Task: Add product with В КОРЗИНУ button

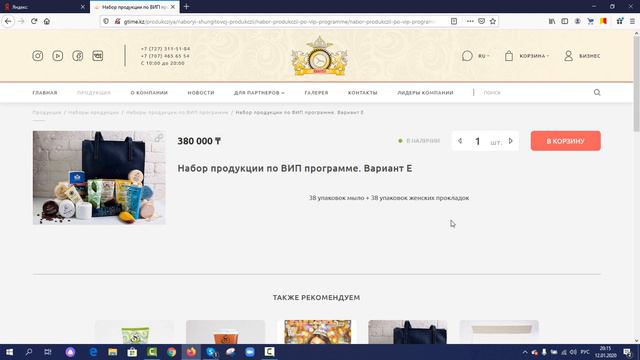Action: coord(566,141)
